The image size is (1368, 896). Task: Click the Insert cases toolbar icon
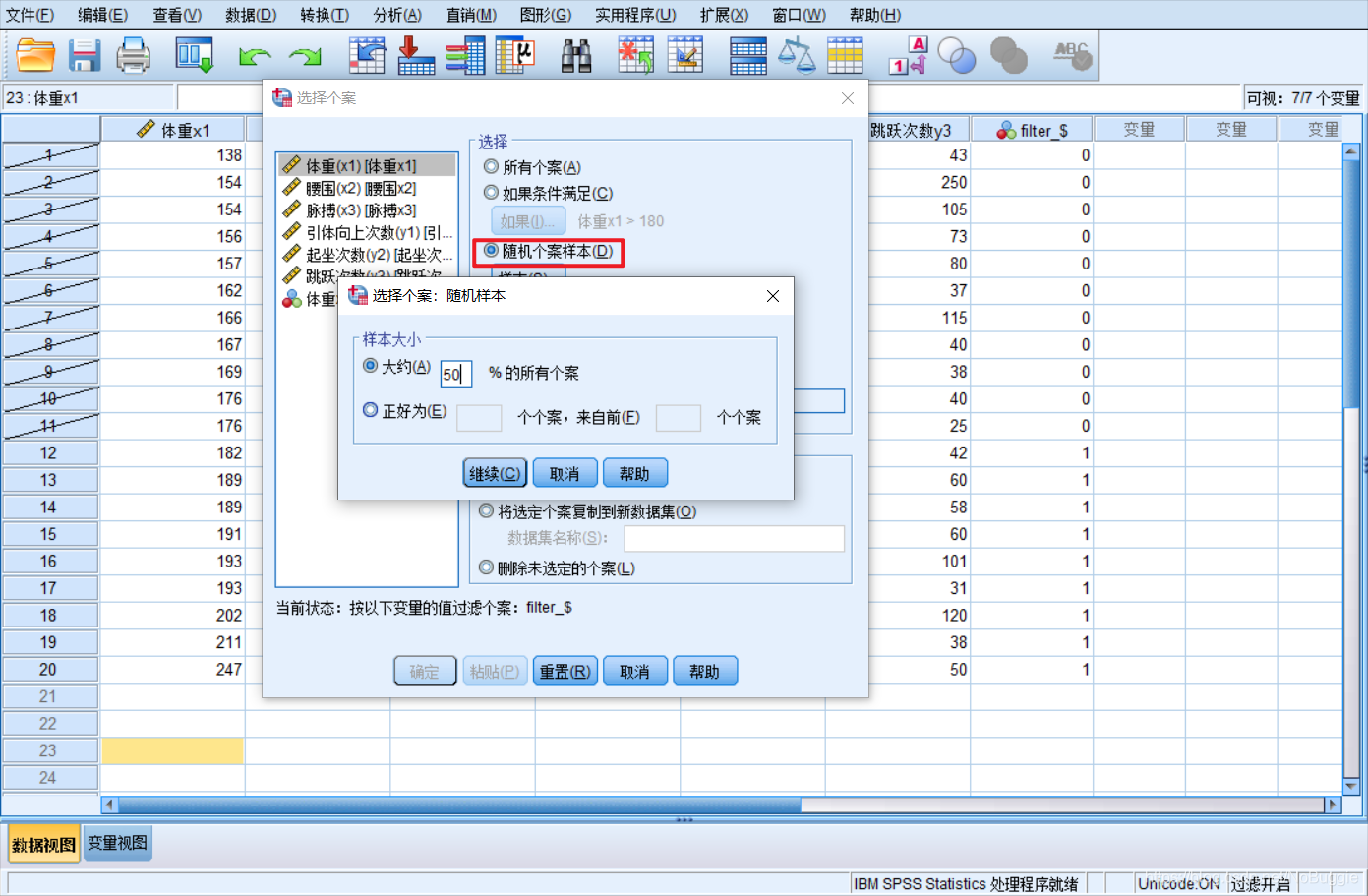coord(635,56)
